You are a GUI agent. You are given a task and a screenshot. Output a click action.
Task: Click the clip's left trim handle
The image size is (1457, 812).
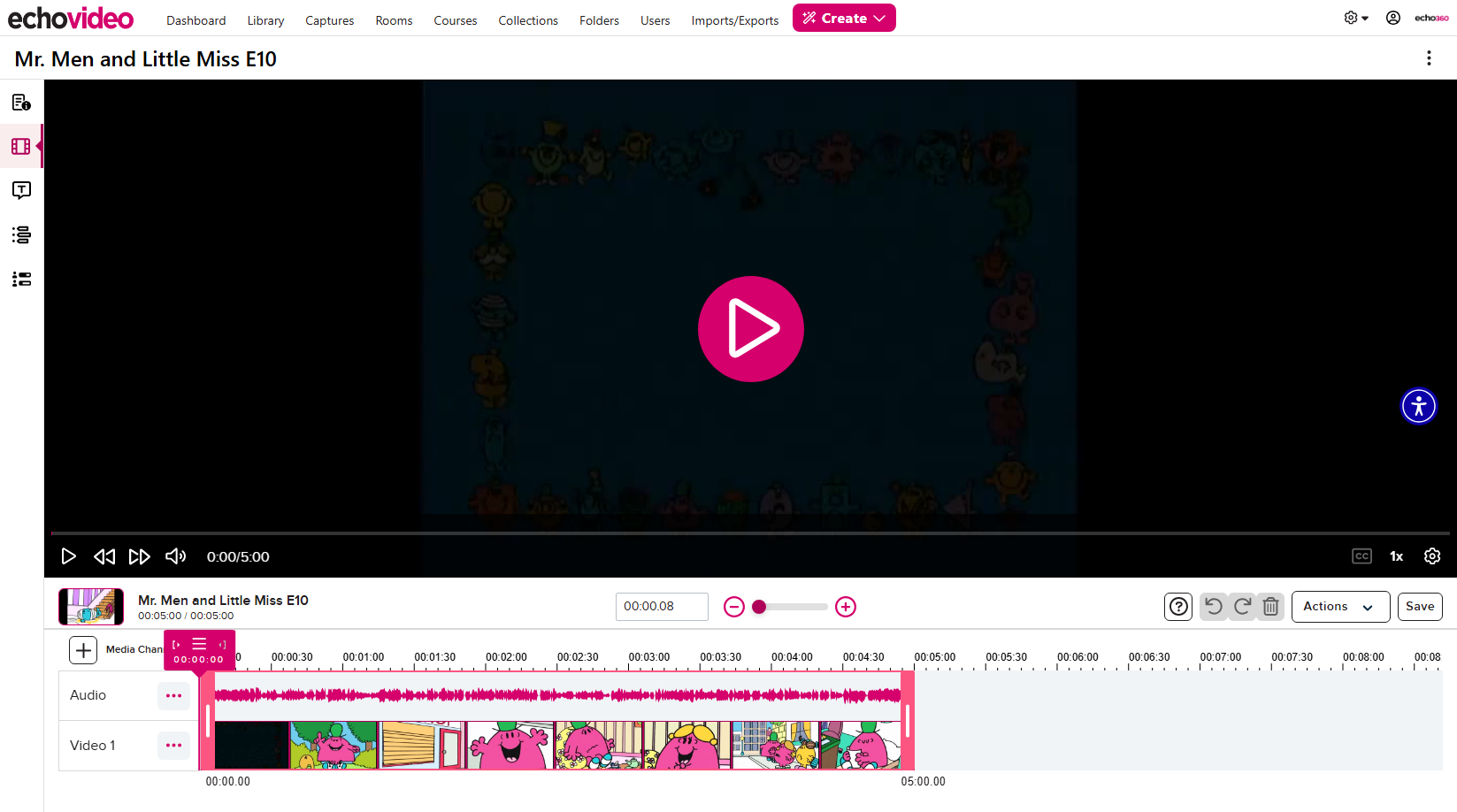(207, 721)
